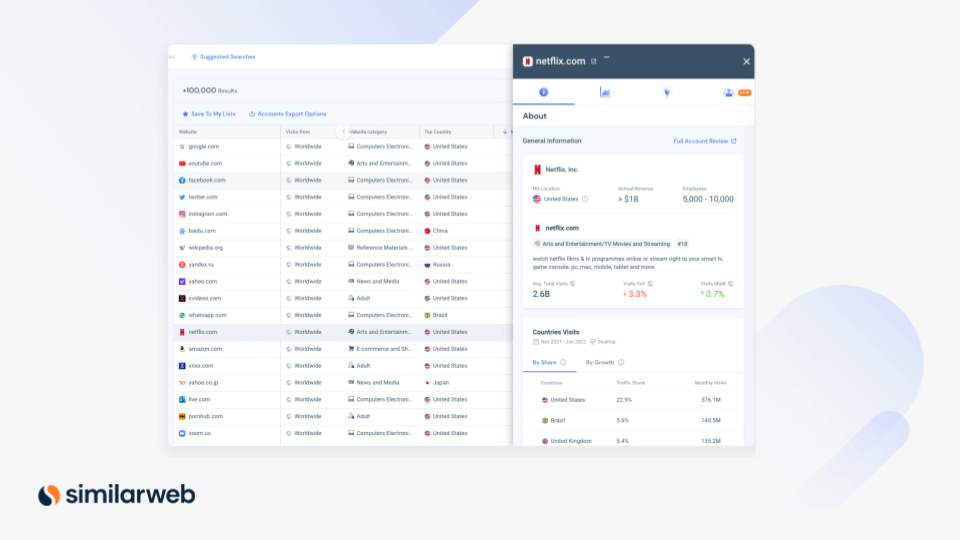Select the By Share tab
960x540 pixels.
click(544, 362)
